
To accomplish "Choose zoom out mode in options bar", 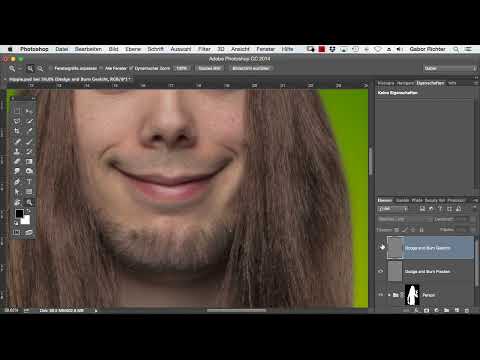I will 40,68.
